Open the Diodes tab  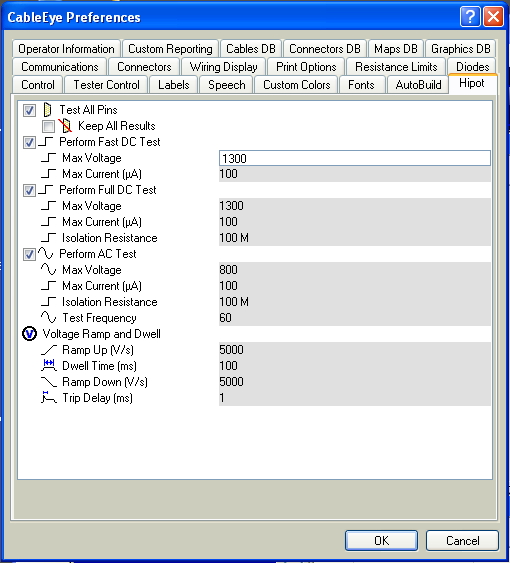[472, 67]
